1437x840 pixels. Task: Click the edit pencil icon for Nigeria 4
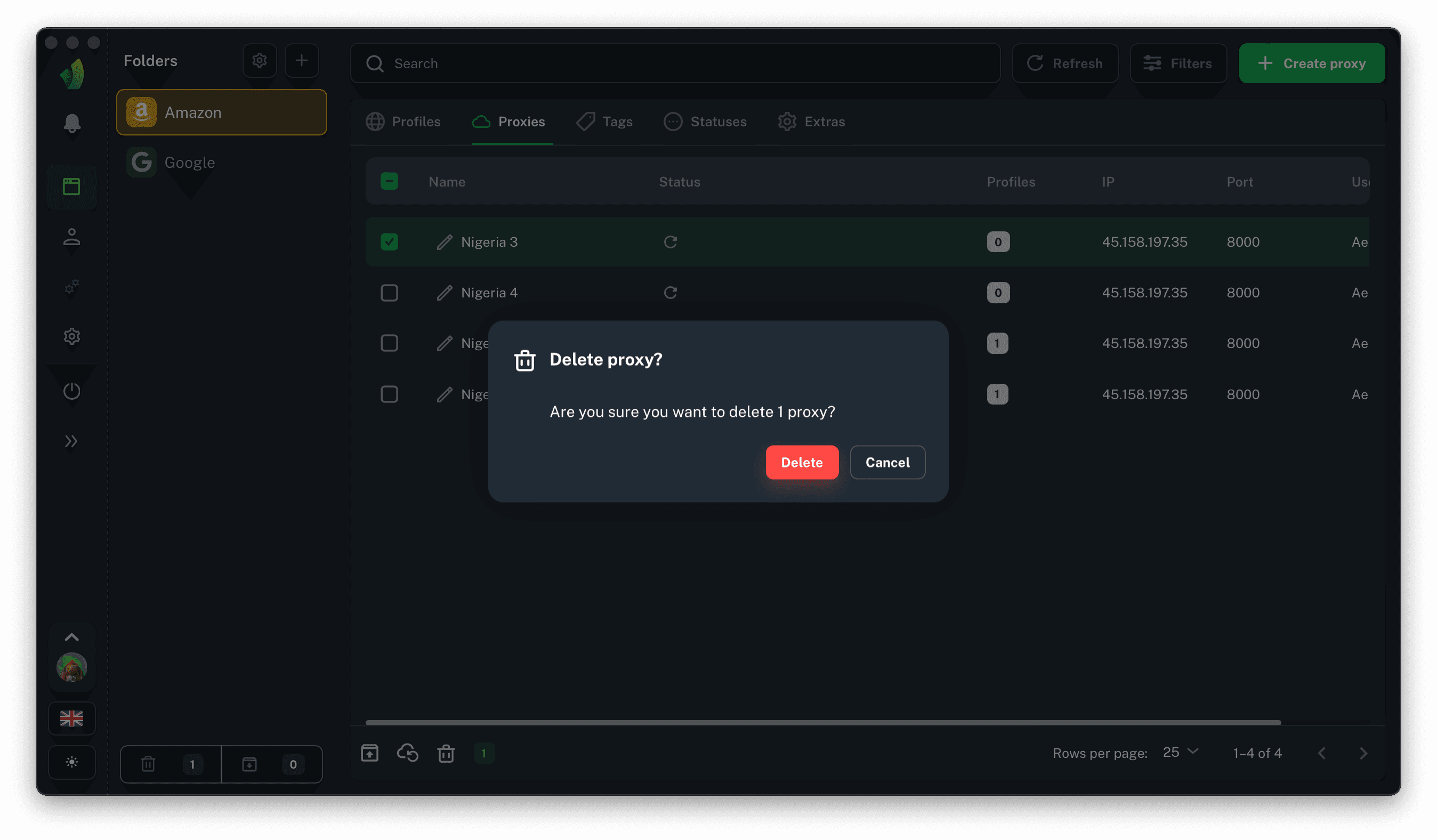pos(445,293)
